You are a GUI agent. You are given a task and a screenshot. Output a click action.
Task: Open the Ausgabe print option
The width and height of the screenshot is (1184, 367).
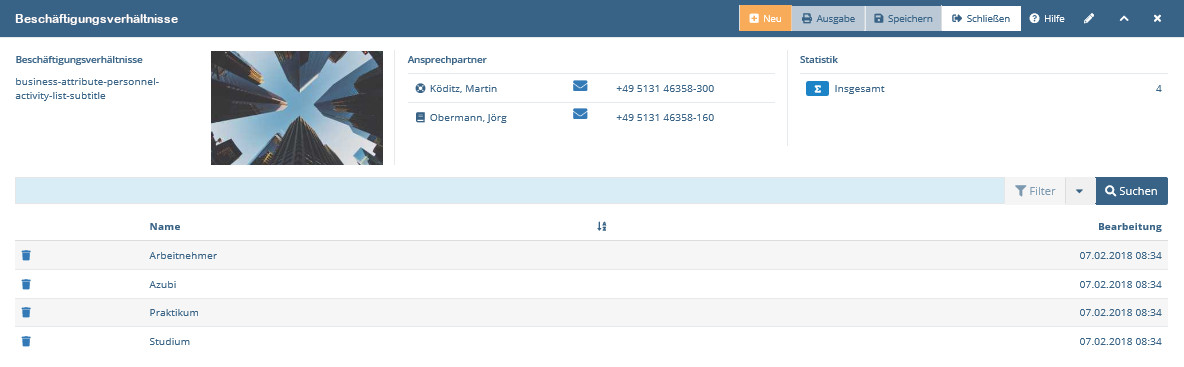[x=828, y=18]
